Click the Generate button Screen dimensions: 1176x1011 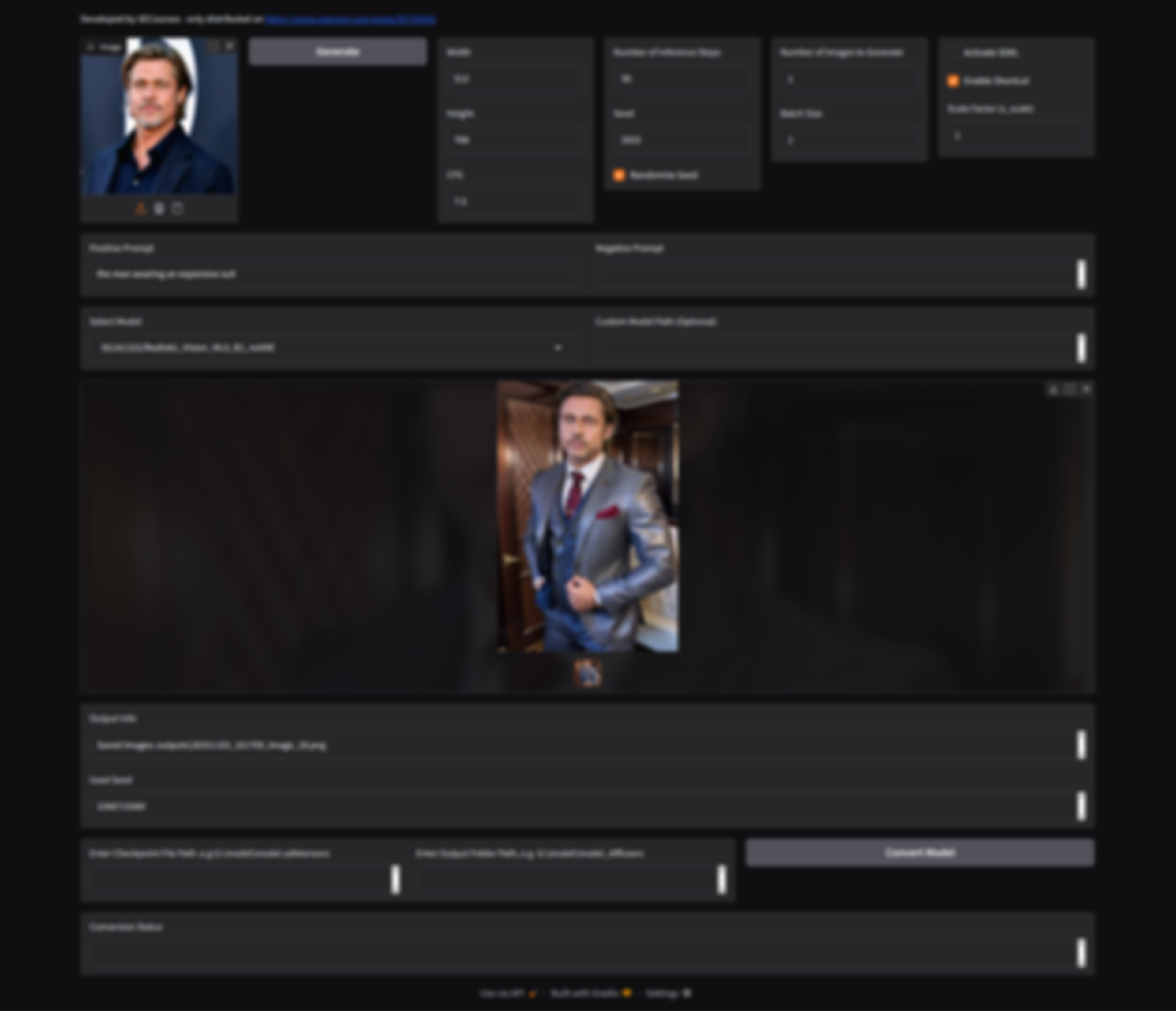tap(338, 52)
